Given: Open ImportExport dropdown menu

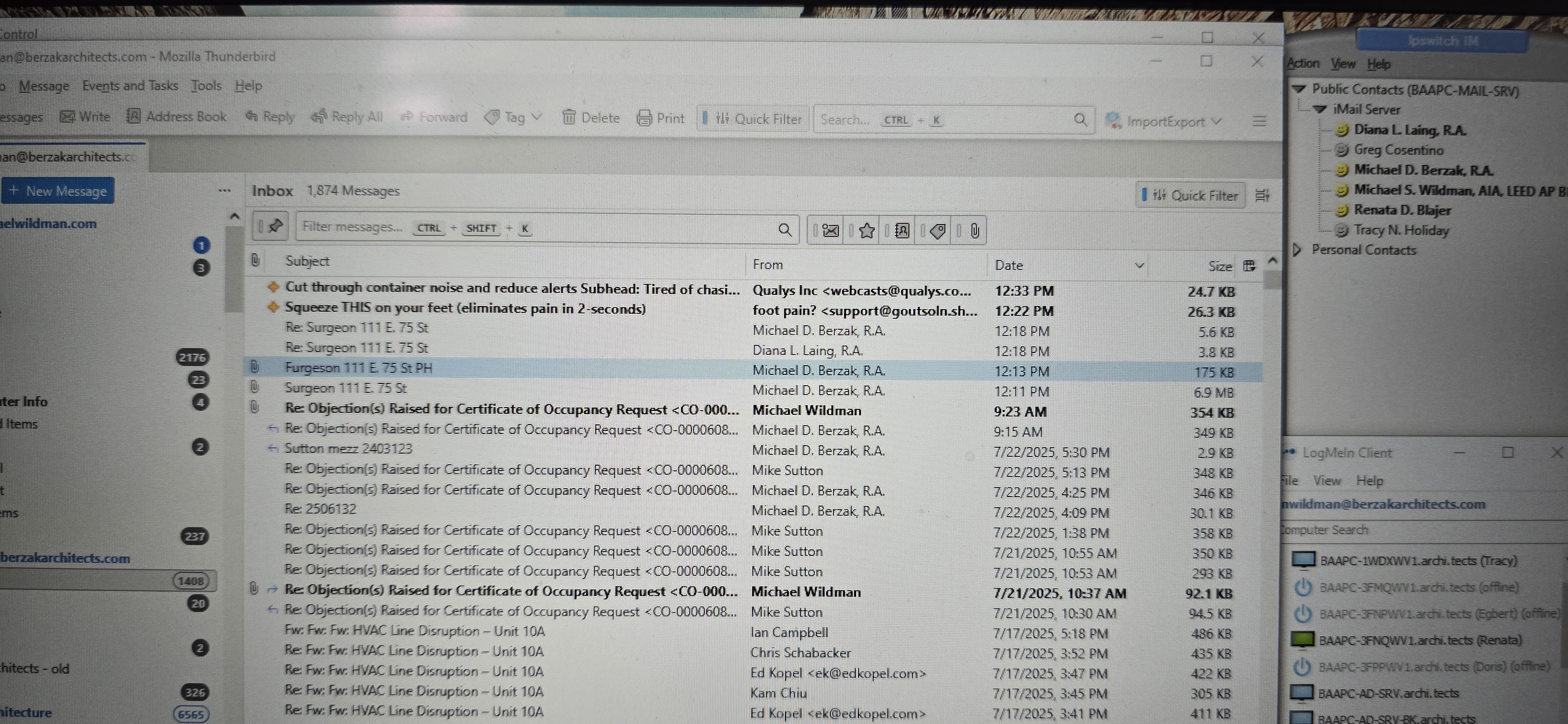Looking at the screenshot, I should point(1164,121).
